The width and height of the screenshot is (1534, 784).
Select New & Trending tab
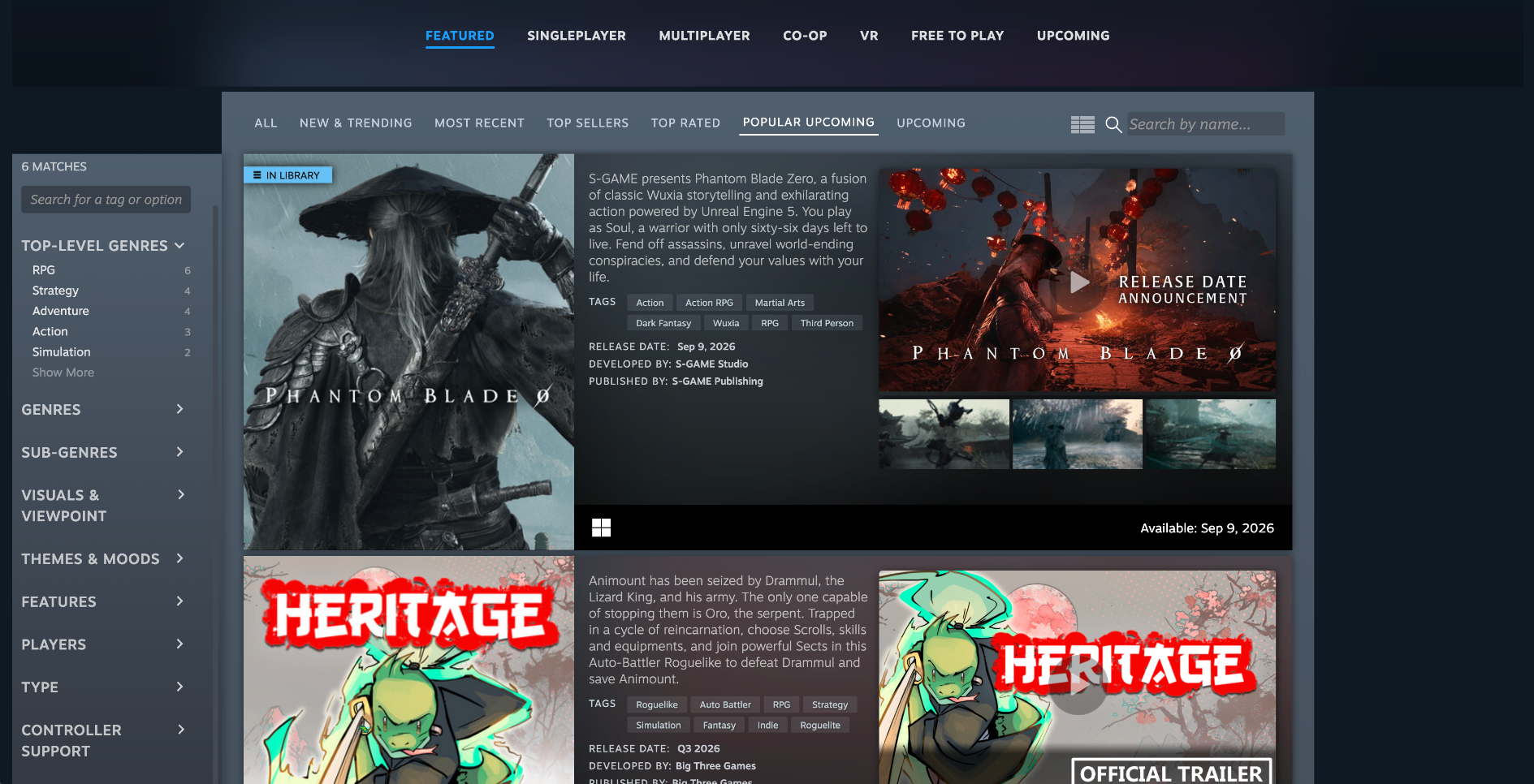pos(356,123)
